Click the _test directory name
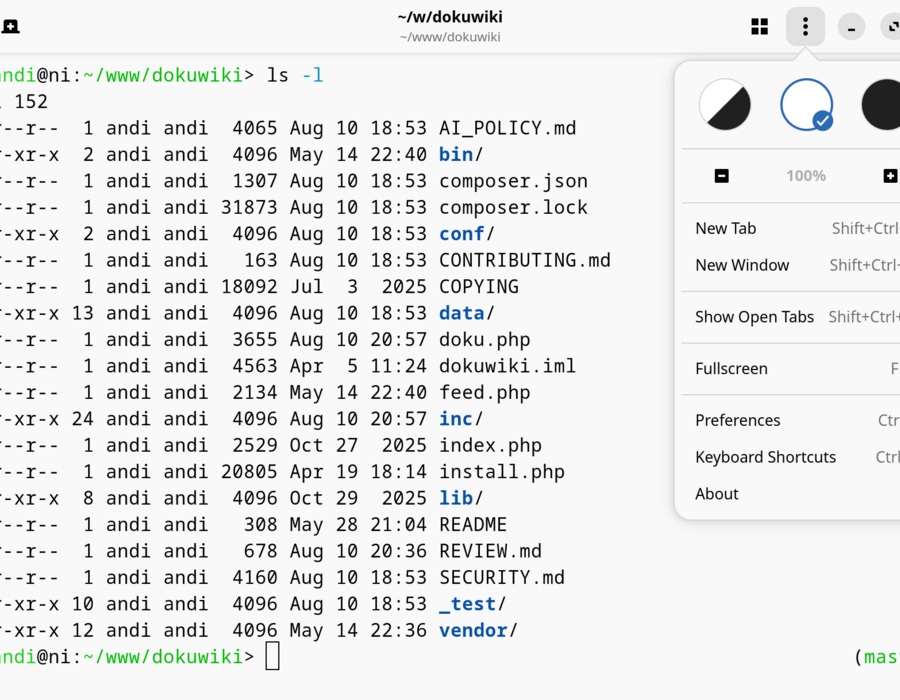 [467, 603]
